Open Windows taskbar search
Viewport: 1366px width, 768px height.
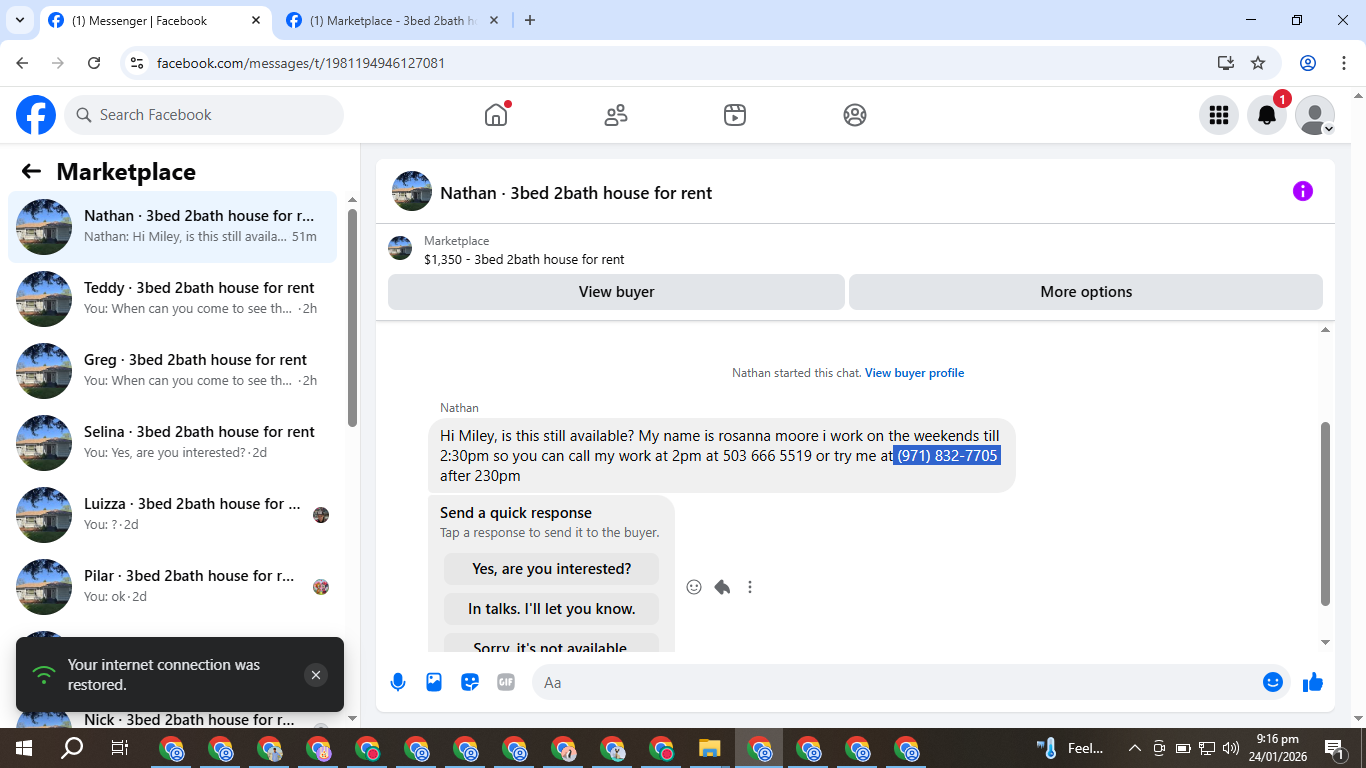72,748
